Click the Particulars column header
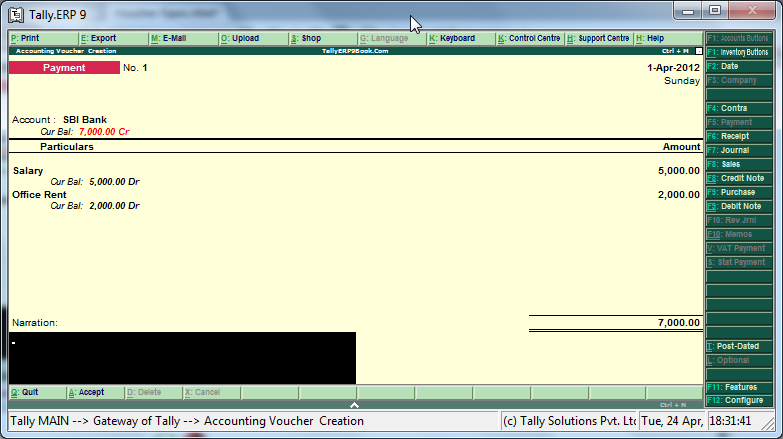 [67, 147]
